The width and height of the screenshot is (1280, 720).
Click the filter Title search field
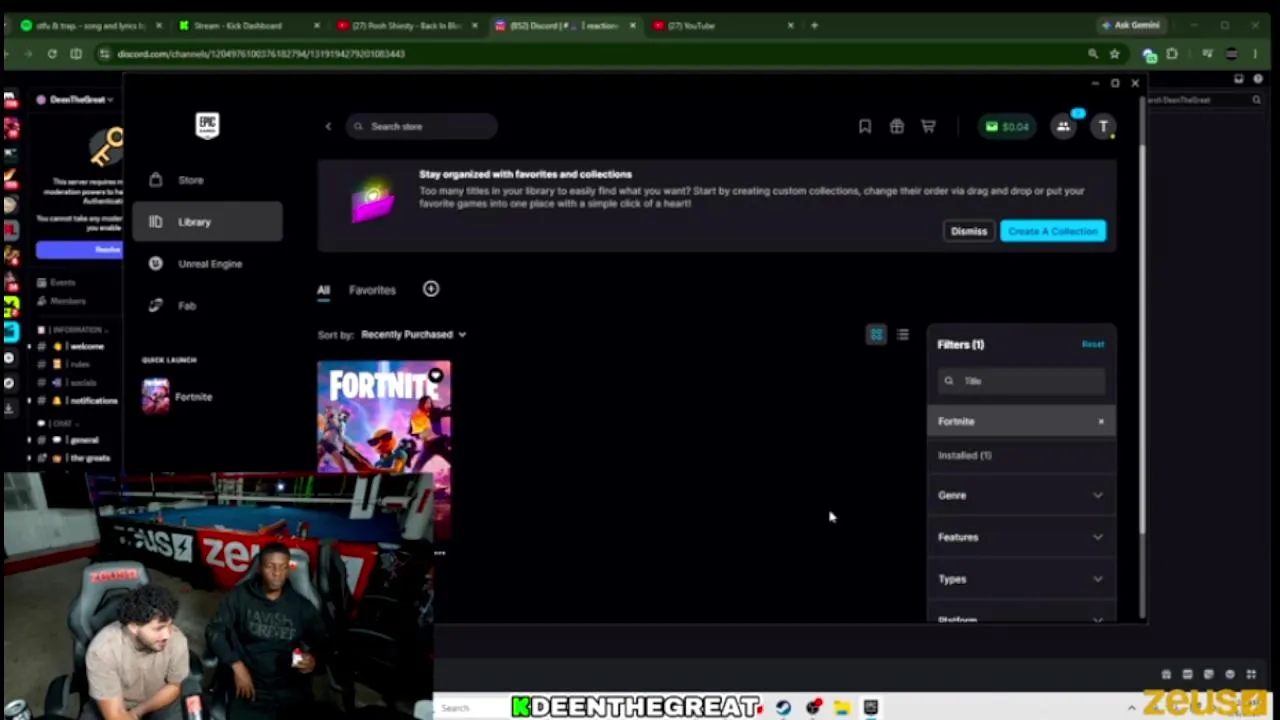point(1021,381)
